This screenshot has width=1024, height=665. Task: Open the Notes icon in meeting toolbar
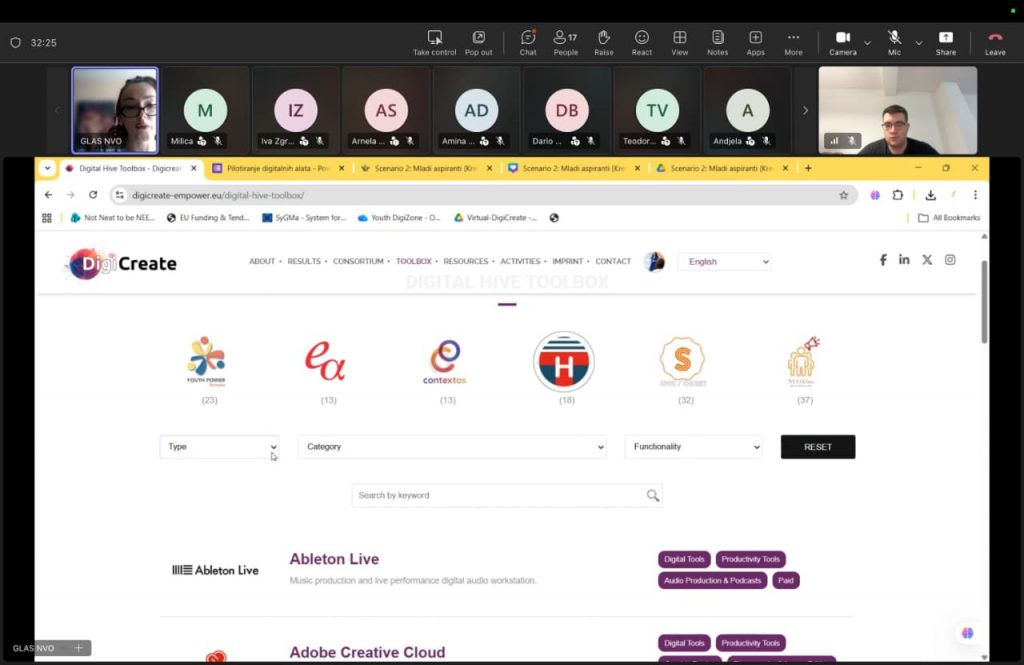[x=717, y=39]
